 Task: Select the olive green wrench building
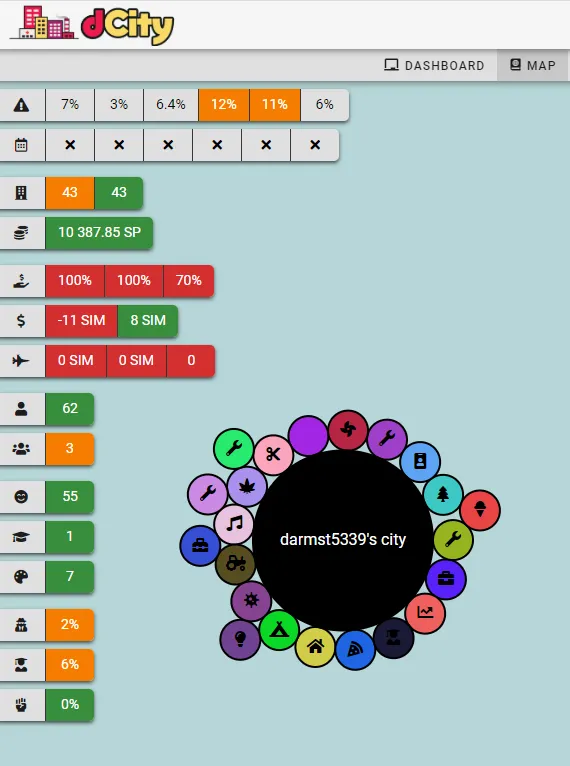453,539
